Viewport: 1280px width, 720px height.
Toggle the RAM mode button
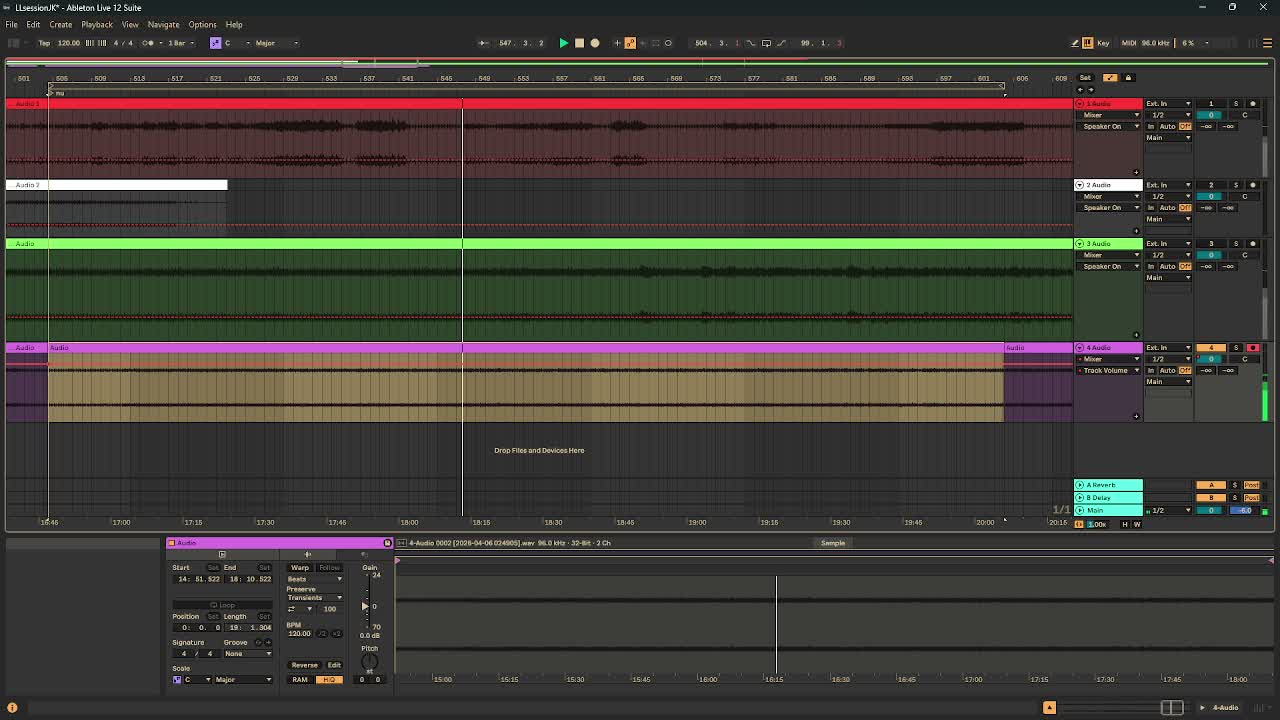(x=300, y=680)
